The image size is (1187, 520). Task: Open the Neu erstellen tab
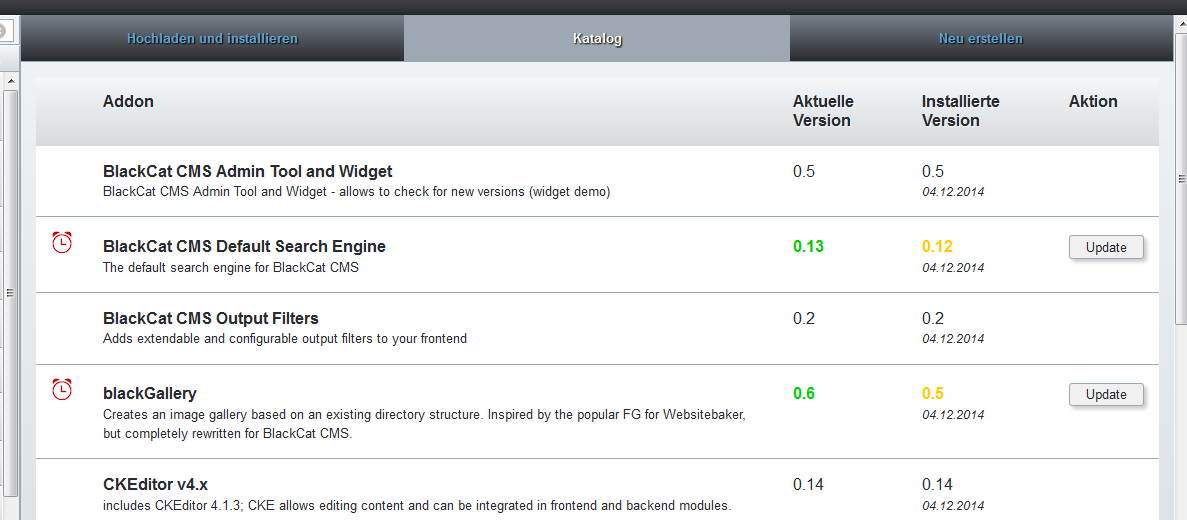click(980, 39)
